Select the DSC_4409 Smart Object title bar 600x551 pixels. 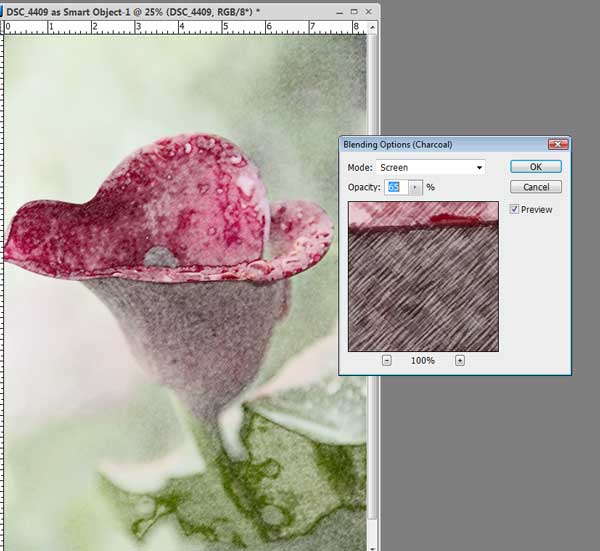(150, 9)
